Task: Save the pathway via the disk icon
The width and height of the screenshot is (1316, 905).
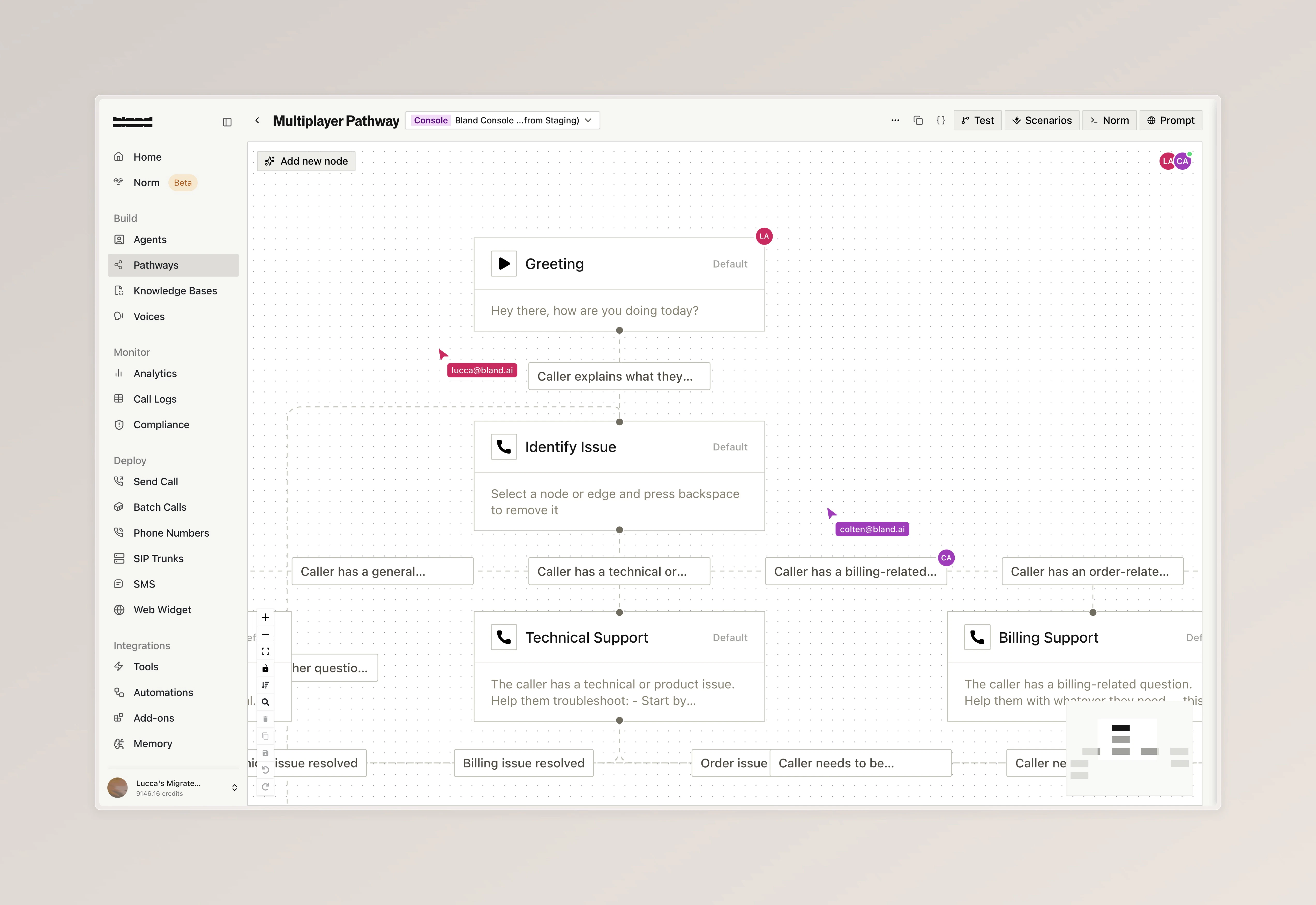Action: click(x=265, y=752)
